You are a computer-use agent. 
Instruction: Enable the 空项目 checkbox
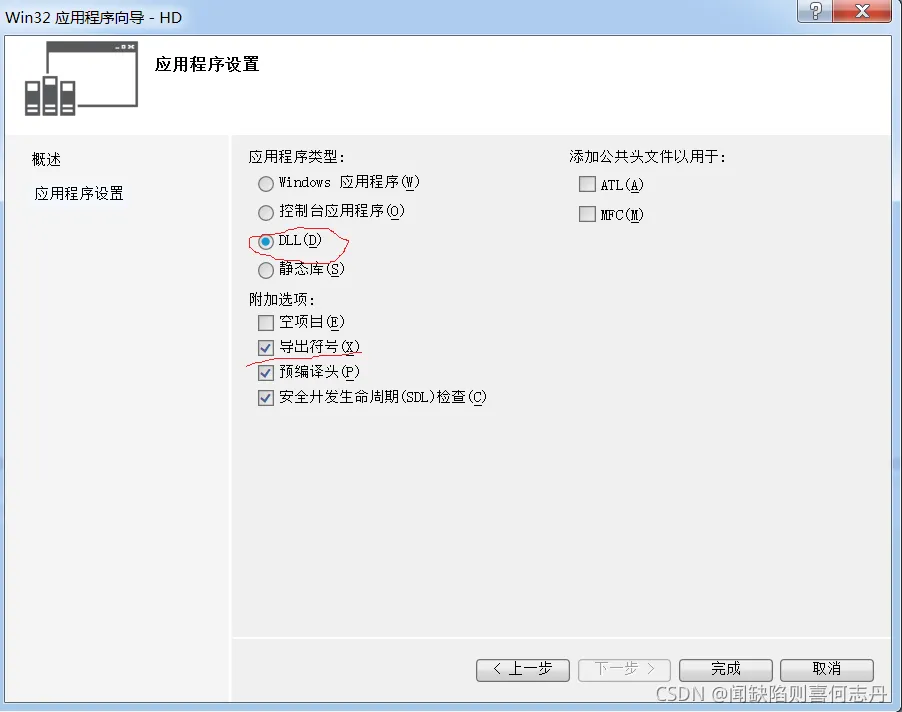[265, 323]
